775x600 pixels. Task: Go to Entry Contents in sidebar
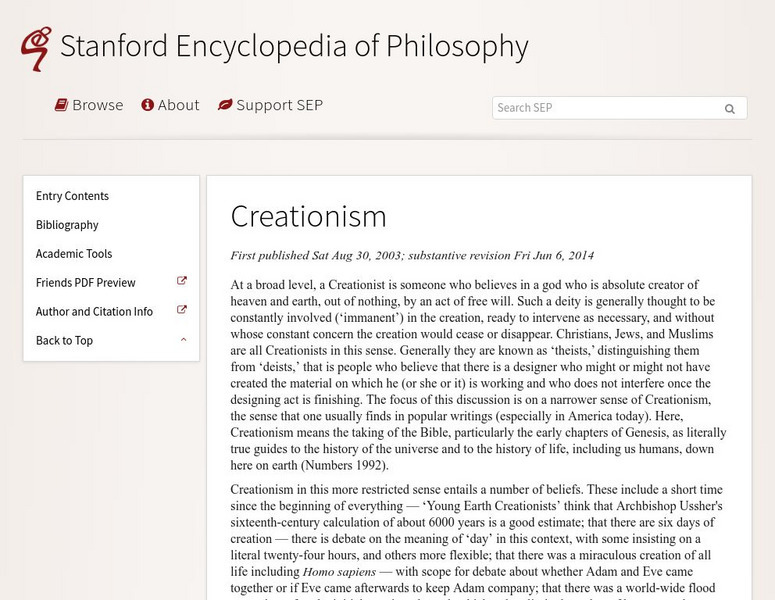[72, 196]
